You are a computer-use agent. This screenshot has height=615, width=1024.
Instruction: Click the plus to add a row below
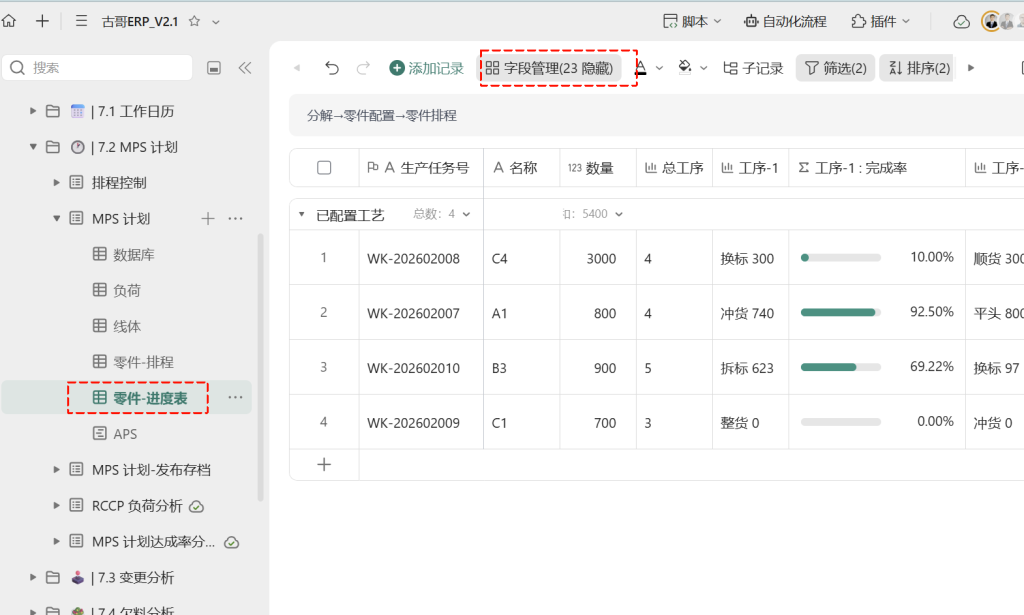pos(324,464)
